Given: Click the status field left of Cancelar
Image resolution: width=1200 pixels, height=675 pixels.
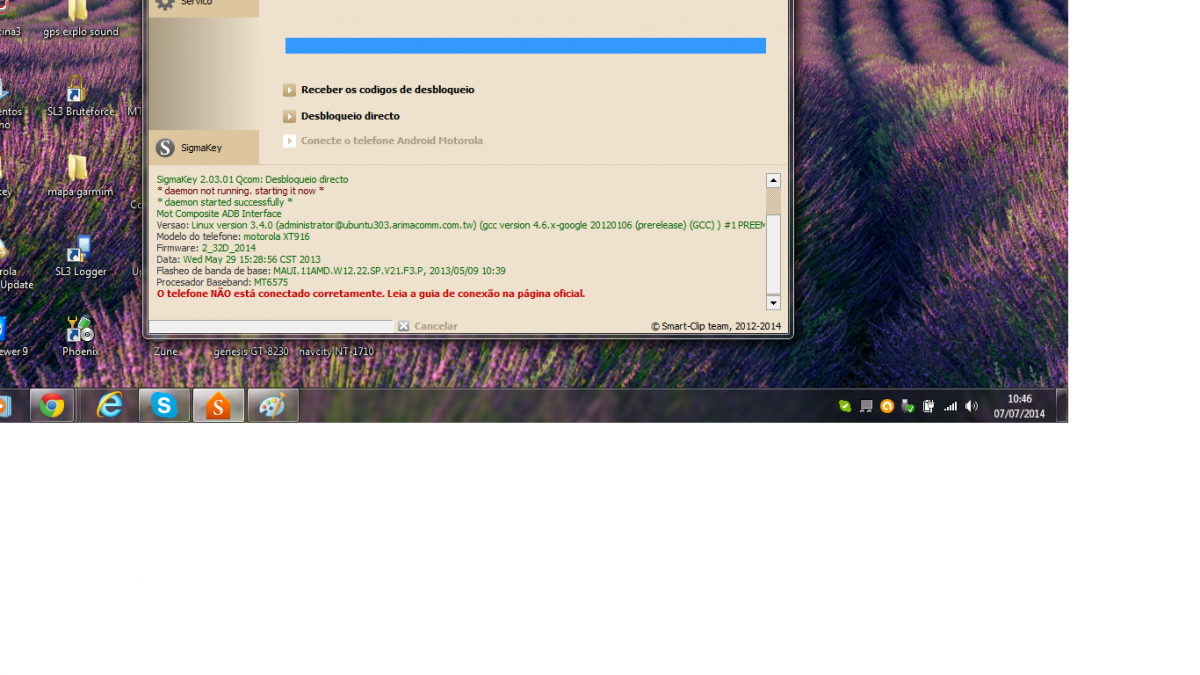Looking at the screenshot, I should [x=271, y=326].
